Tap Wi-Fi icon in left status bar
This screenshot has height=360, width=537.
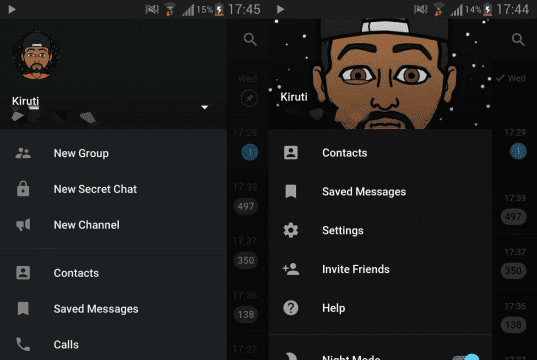coord(170,9)
